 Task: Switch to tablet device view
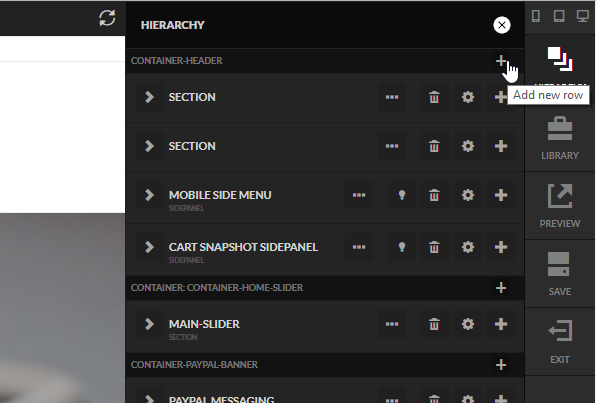pyautogui.click(x=559, y=16)
